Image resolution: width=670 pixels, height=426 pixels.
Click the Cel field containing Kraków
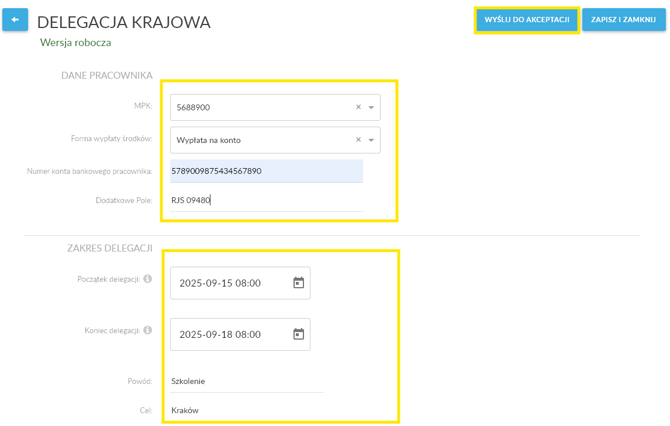click(246, 410)
